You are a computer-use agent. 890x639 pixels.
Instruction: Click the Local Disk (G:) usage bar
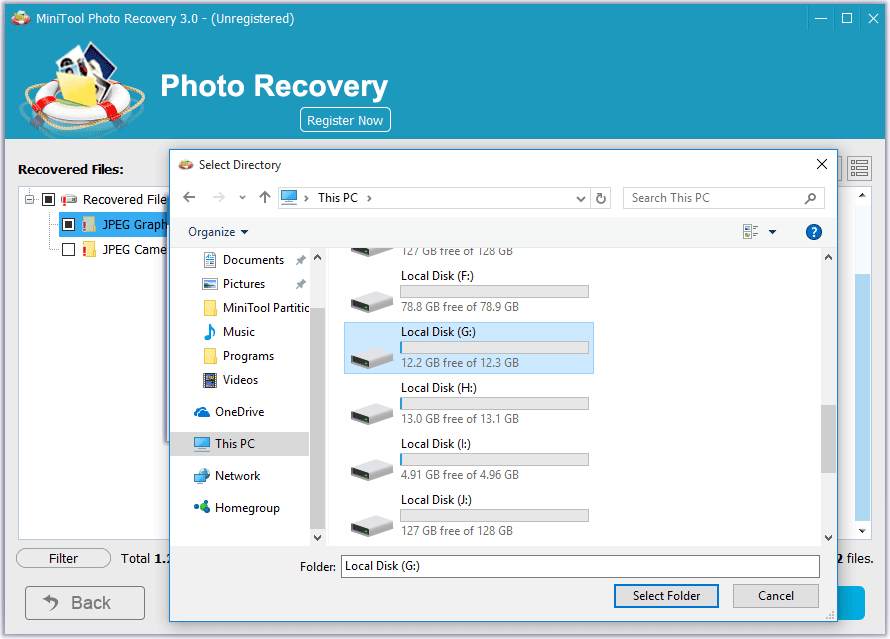point(494,347)
